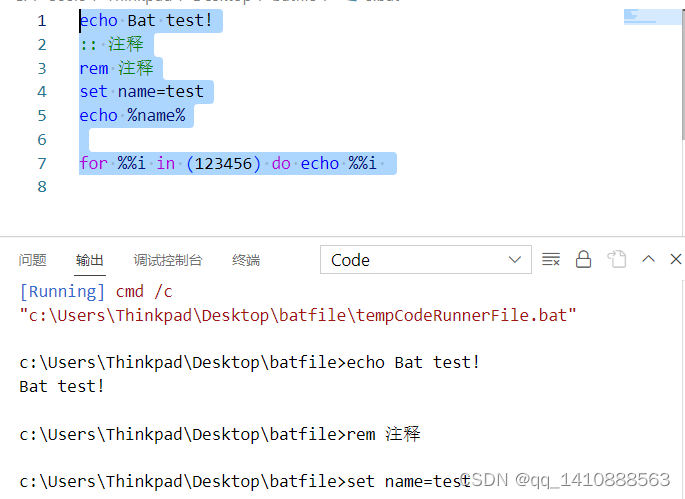Open the 调试控制台 tab
Viewport: 685px width, 499px height.
(168, 260)
